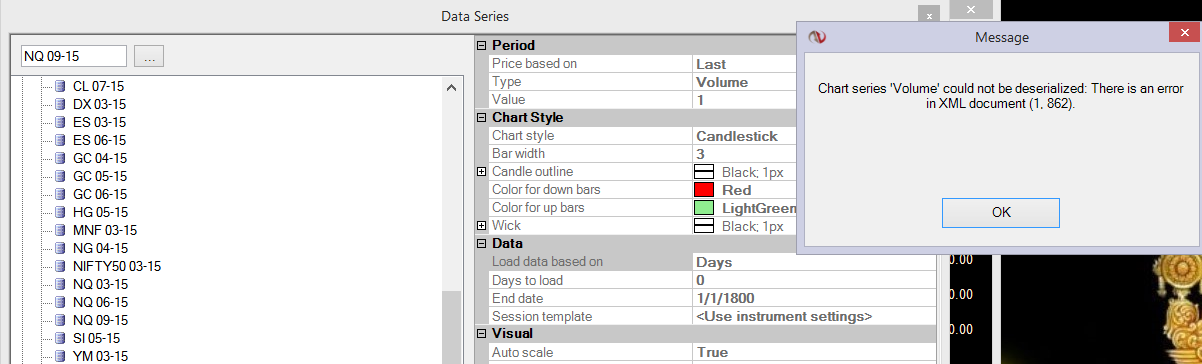Expand the Wick property
The height and width of the screenshot is (364, 1202).
click(x=482, y=226)
